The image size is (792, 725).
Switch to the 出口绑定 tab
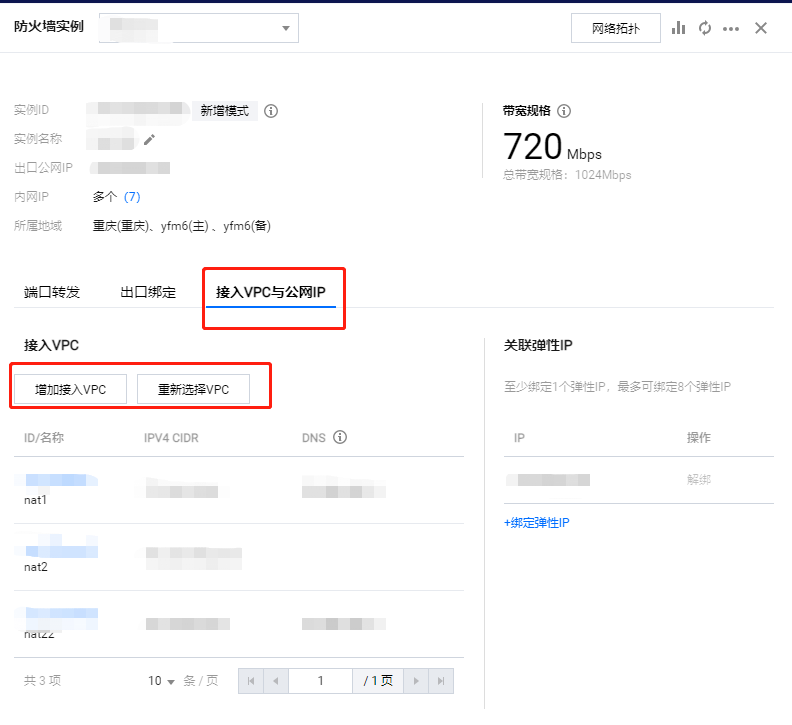(x=148, y=292)
